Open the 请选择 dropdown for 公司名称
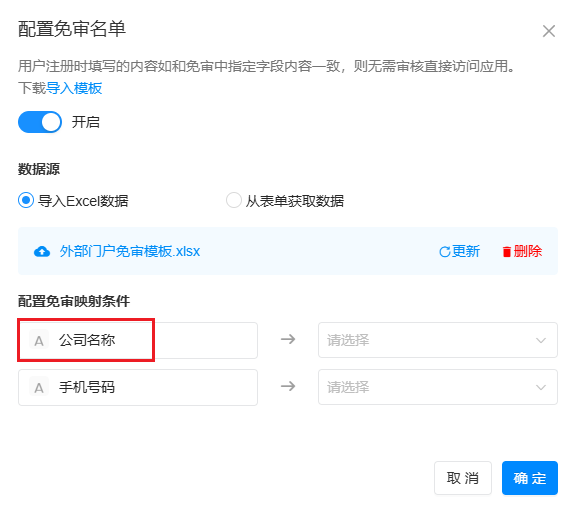571x510 pixels. (x=438, y=340)
